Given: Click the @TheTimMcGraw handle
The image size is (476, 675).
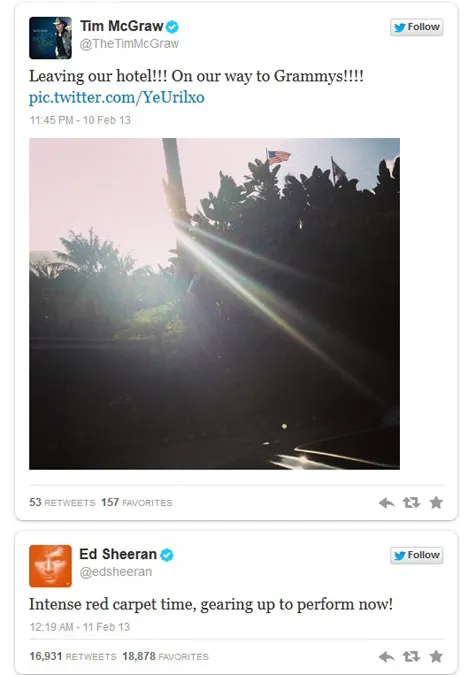Looking at the screenshot, I should point(129,43).
